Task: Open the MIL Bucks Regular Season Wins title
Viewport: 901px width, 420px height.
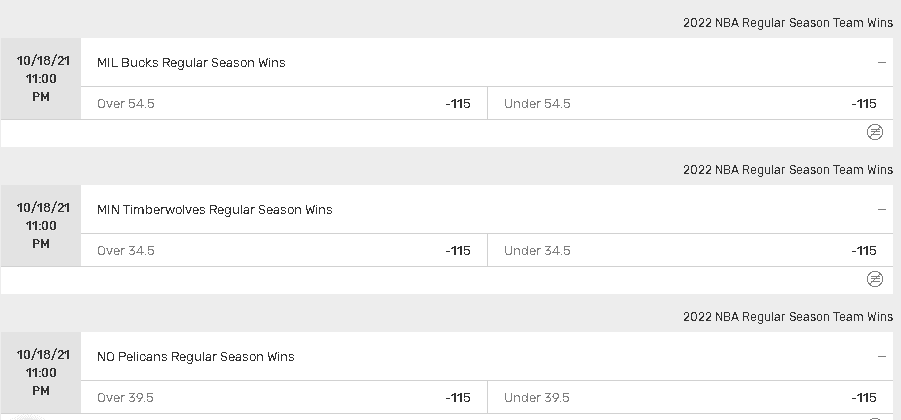Action: pyautogui.click(x=191, y=63)
